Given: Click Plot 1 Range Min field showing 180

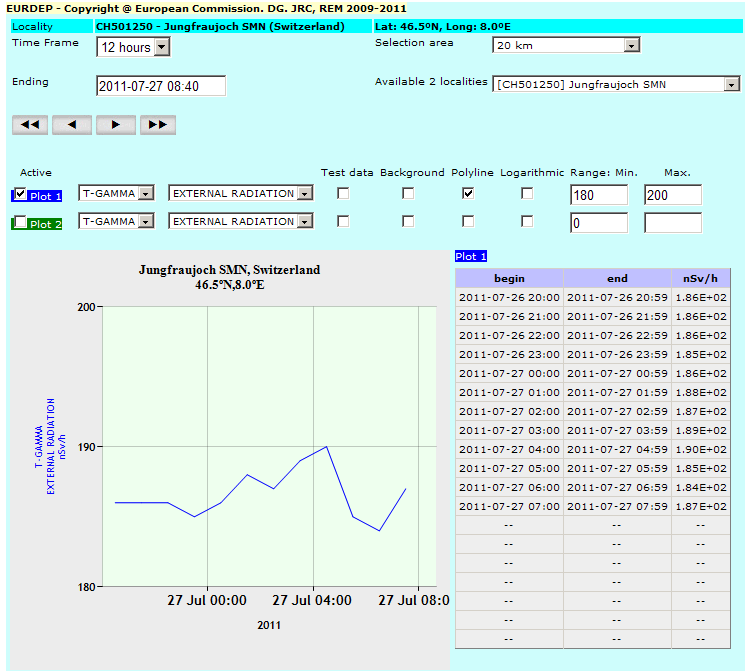Looking at the screenshot, I should coord(599,194).
